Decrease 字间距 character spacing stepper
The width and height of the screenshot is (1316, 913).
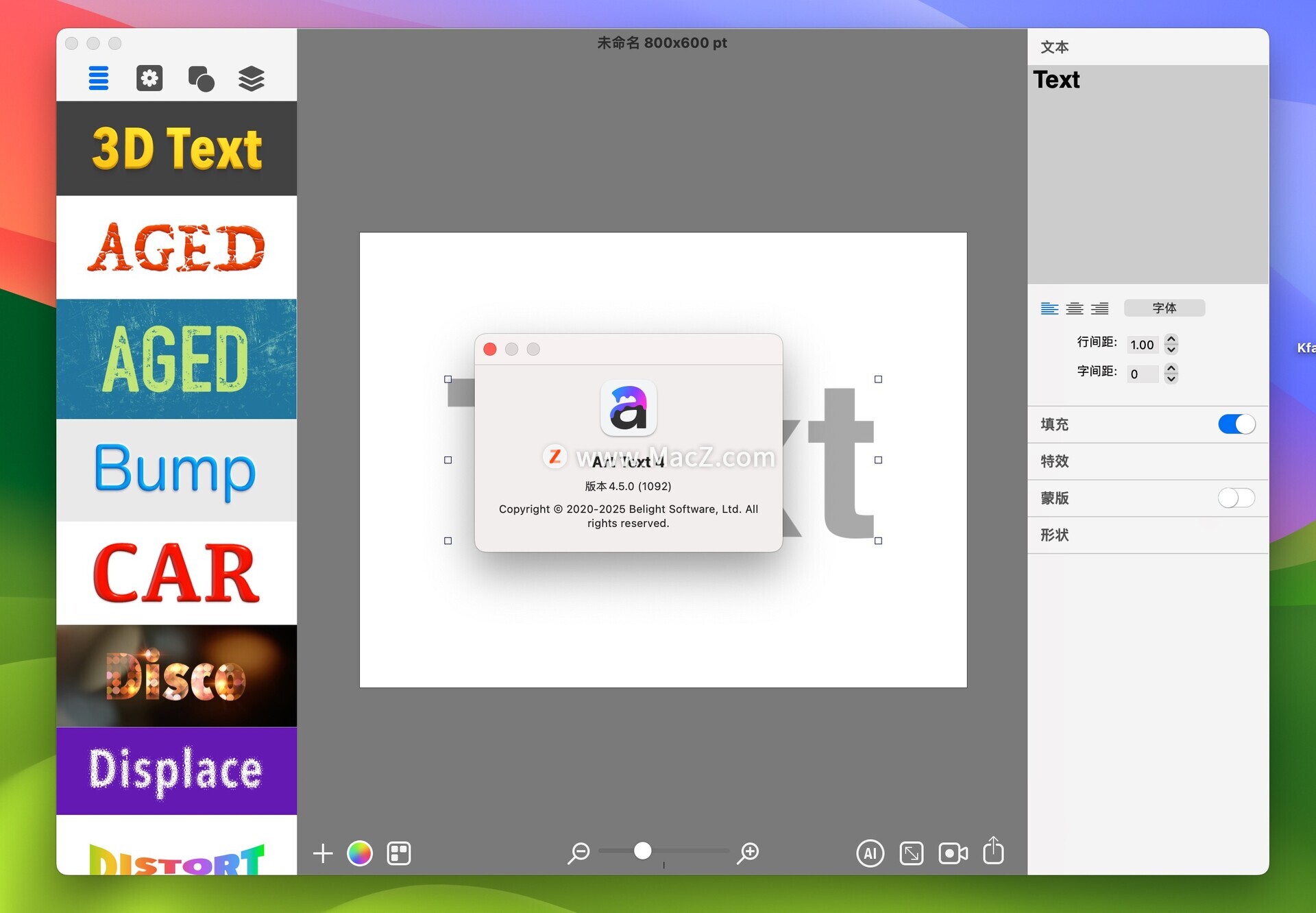click(x=1171, y=379)
